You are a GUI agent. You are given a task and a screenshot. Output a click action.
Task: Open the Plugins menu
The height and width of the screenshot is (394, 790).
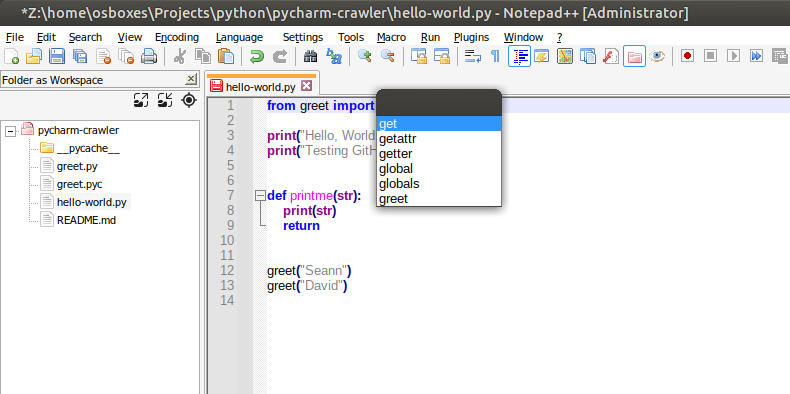click(x=472, y=37)
